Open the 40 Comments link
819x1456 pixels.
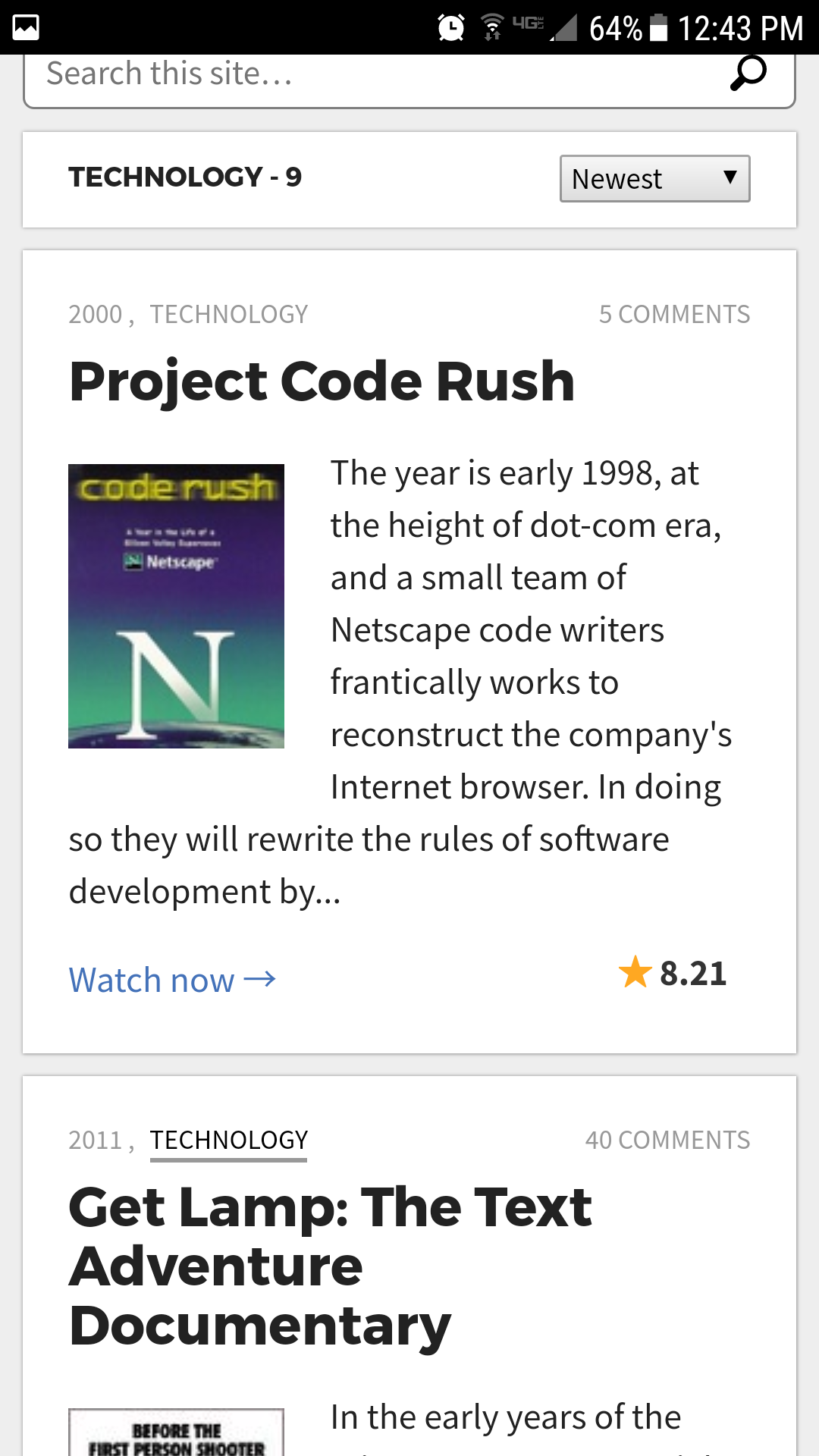tap(667, 1141)
